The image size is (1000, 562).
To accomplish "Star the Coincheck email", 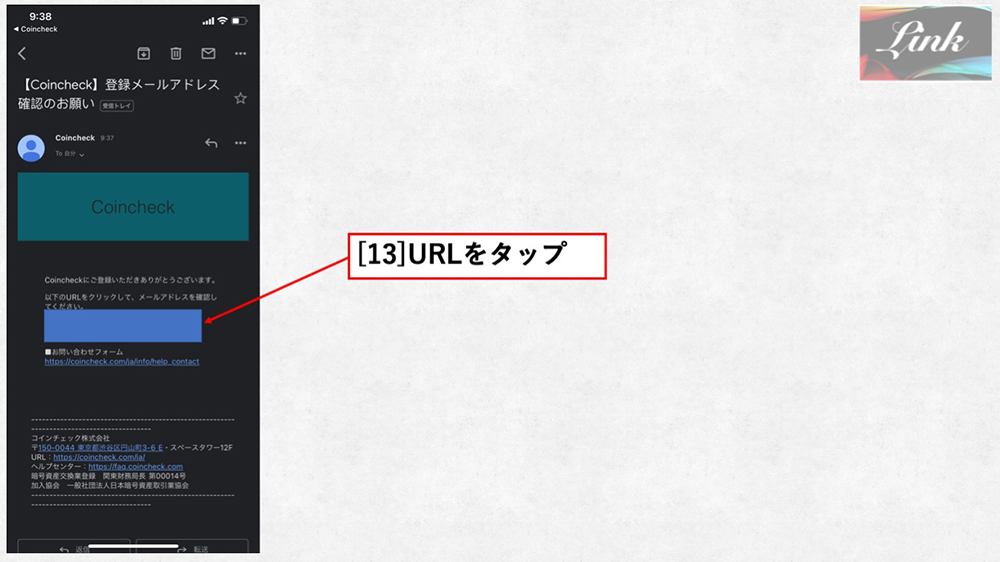I will click(x=240, y=98).
